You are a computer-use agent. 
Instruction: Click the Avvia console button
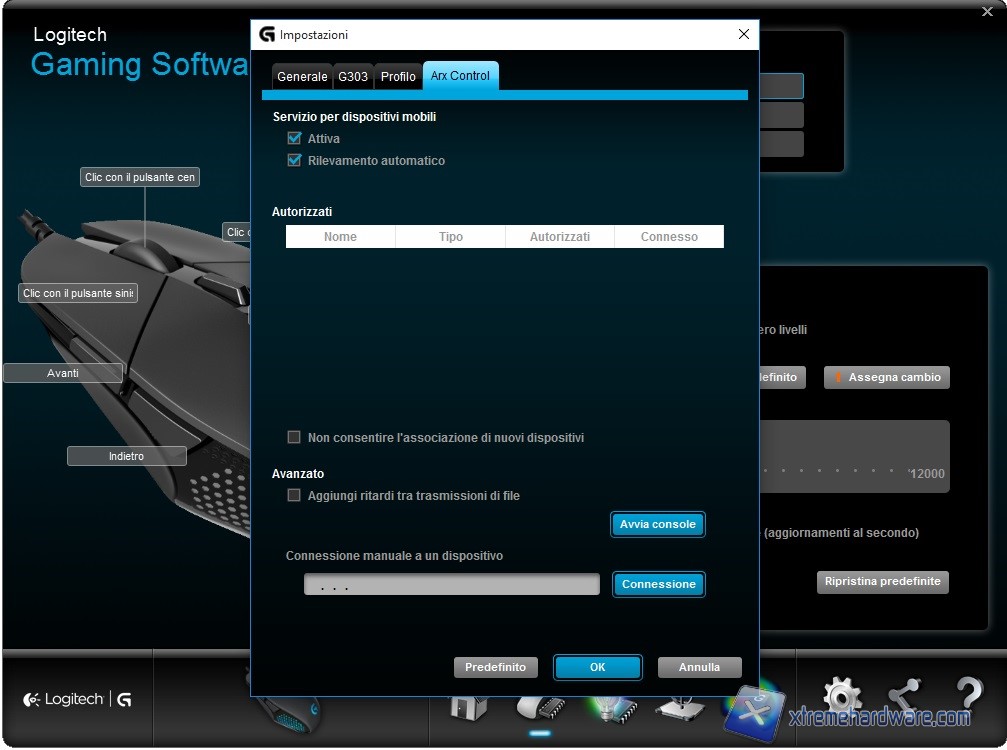click(658, 525)
